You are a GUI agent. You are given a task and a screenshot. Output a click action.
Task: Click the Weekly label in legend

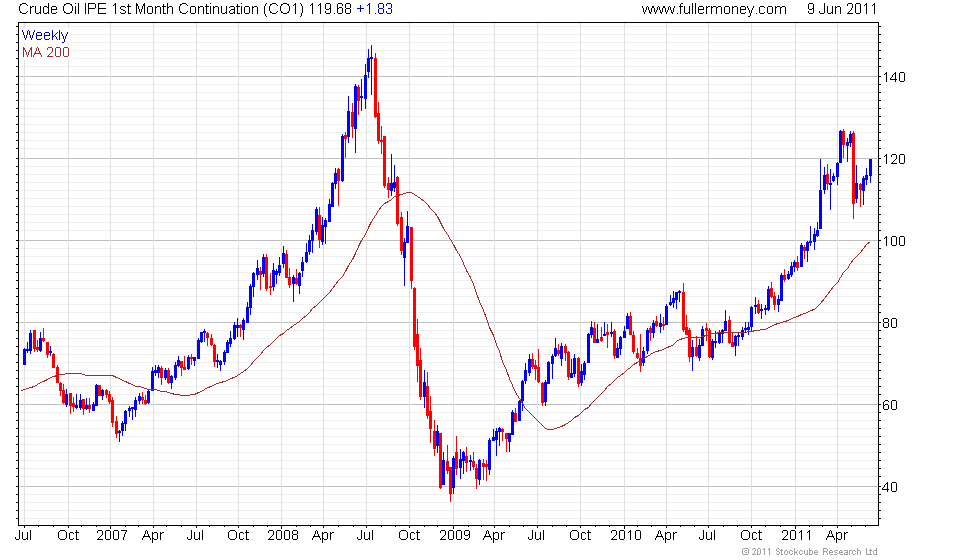coord(45,35)
